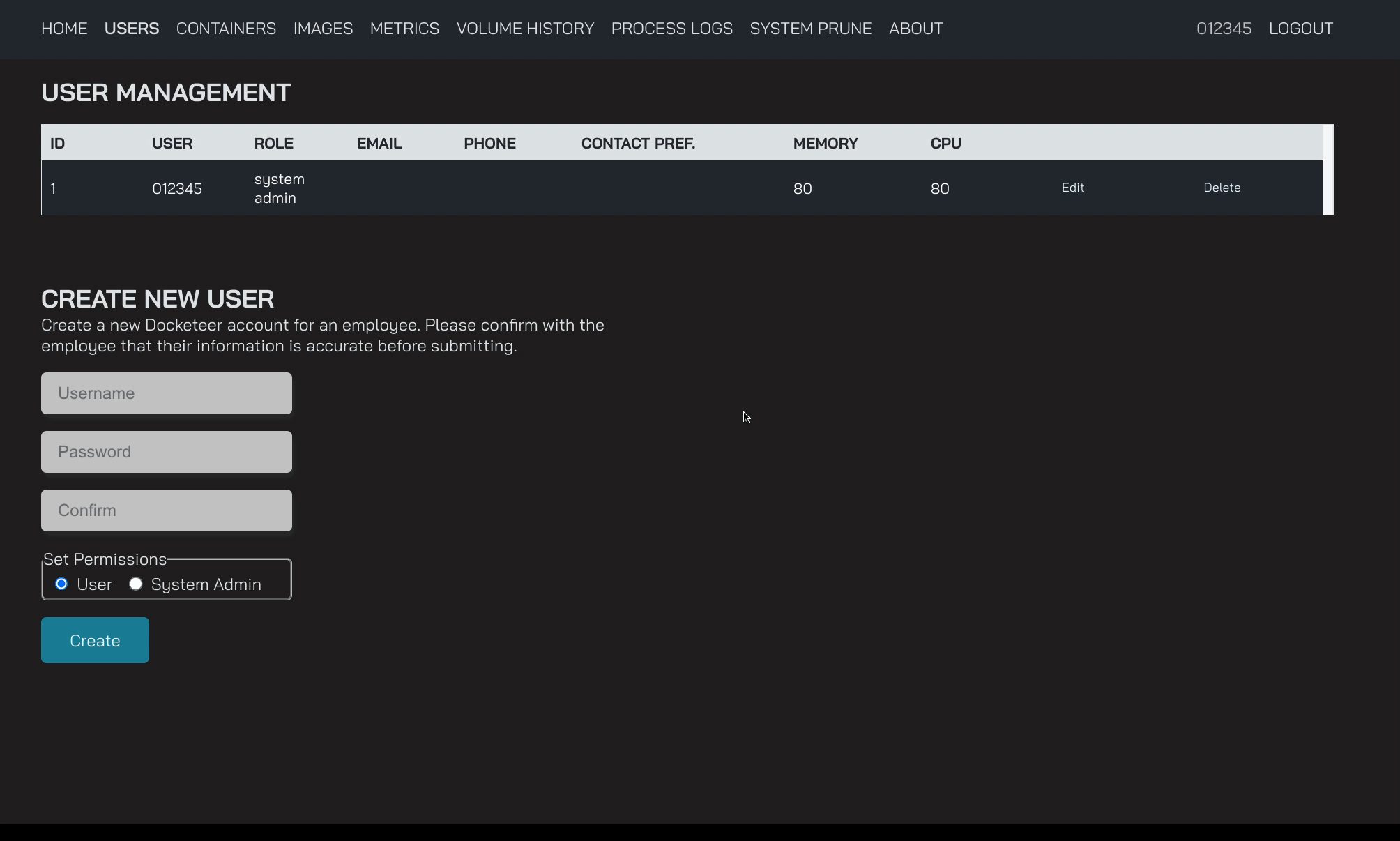This screenshot has height=841, width=1400.
Task: Click the Edit icon for user 012345
Action: pyautogui.click(x=1072, y=188)
